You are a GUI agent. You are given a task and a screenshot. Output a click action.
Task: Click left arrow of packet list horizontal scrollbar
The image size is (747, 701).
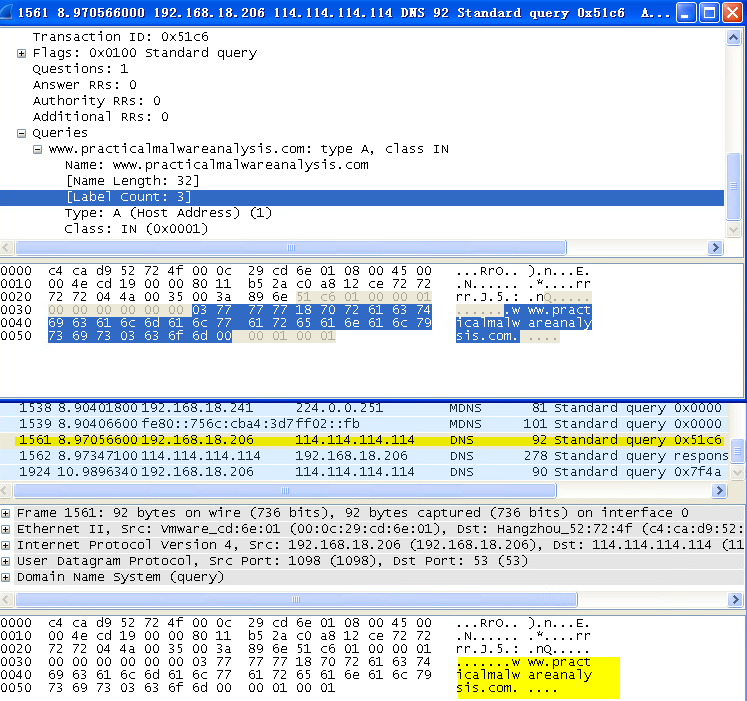[6, 491]
